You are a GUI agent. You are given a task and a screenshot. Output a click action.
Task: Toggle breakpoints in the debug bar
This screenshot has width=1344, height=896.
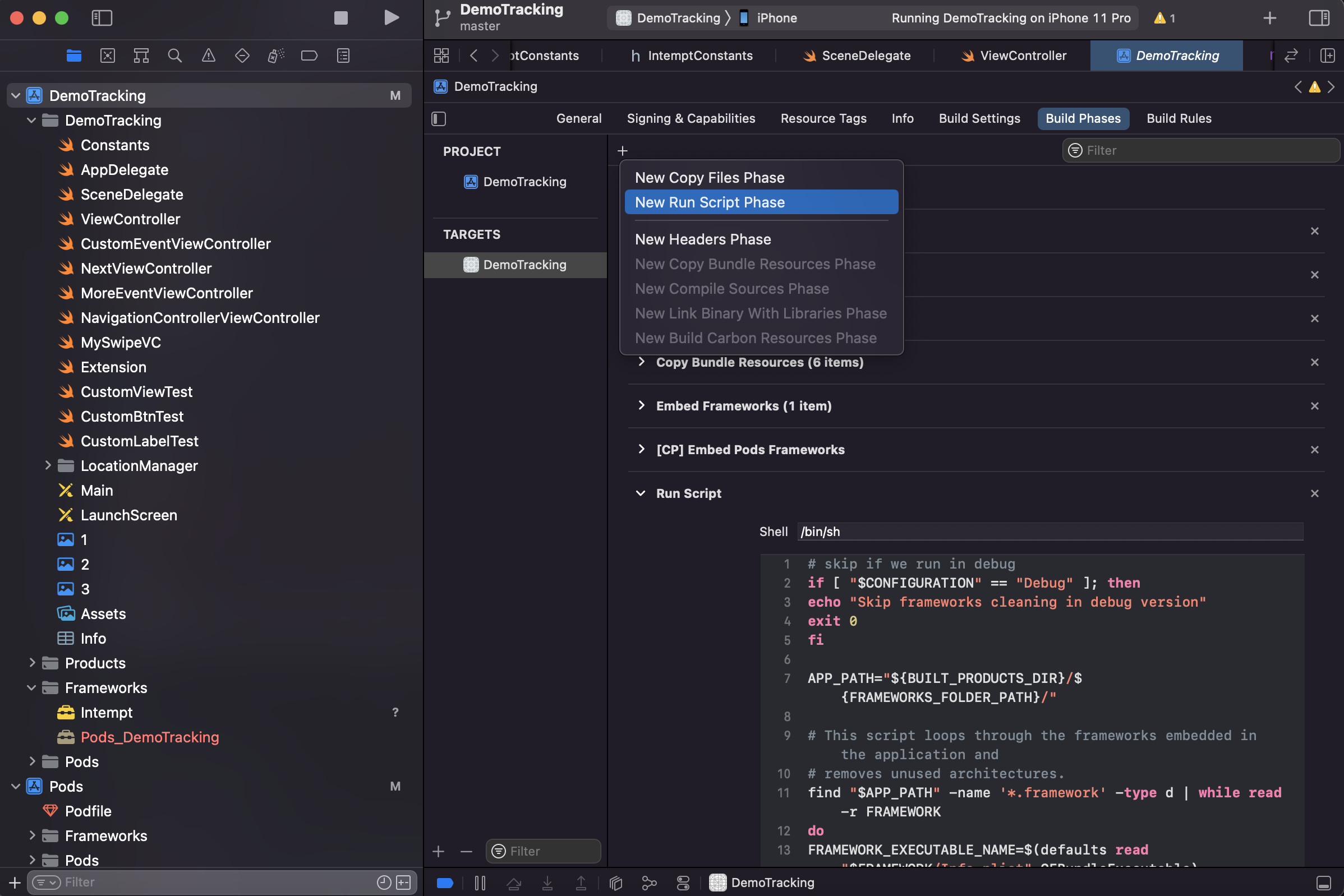tap(445, 883)
